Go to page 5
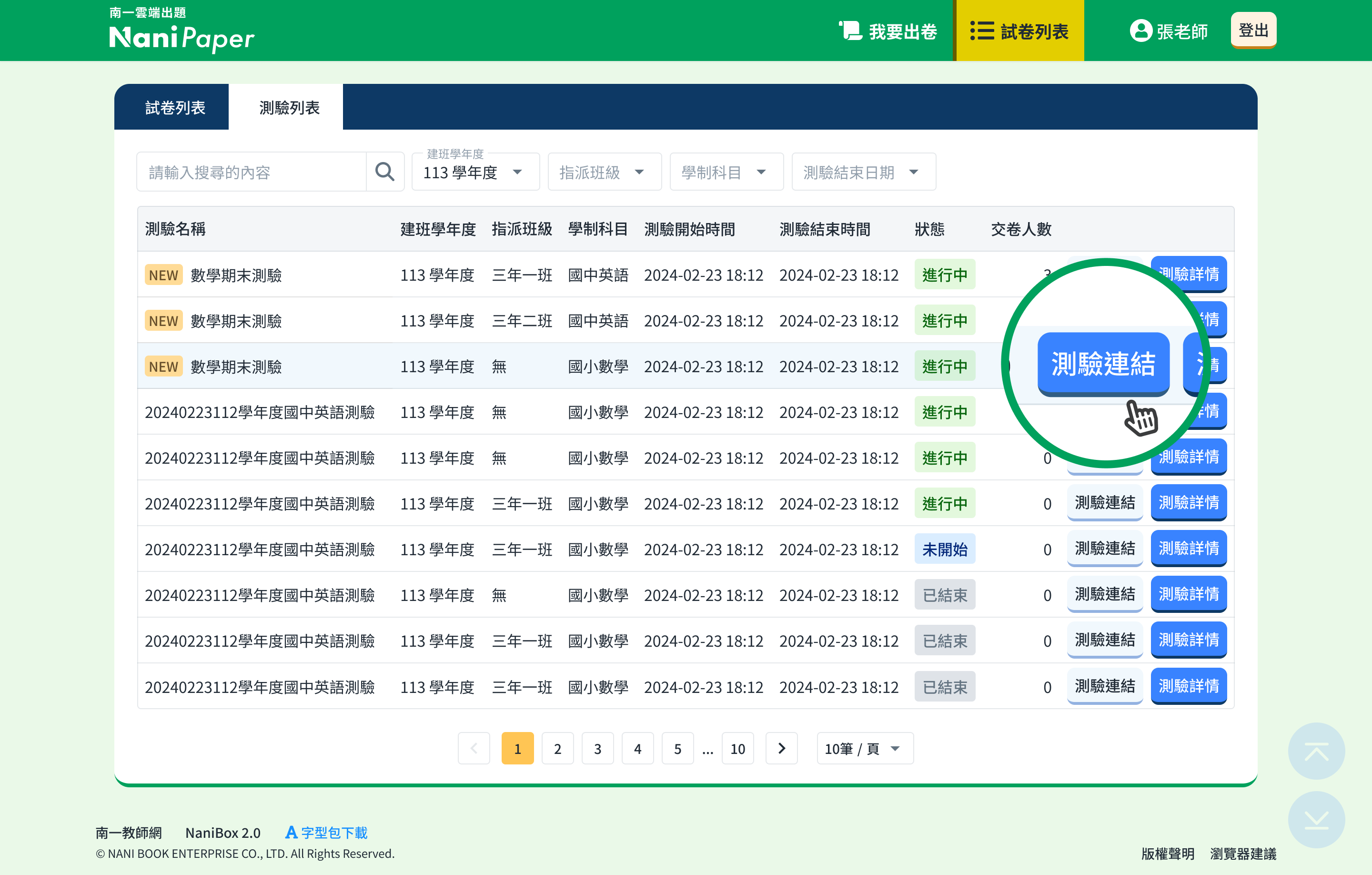This screenshot has width=1372, height=875. coord(677,748)
